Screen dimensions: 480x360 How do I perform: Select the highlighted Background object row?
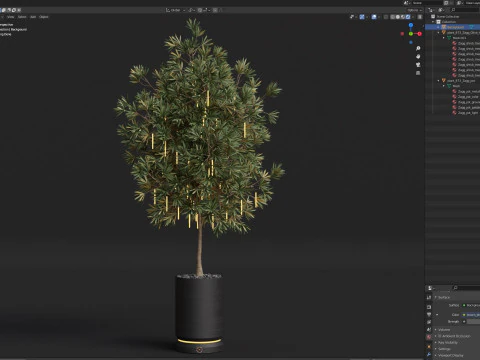(x=453, y=27)
